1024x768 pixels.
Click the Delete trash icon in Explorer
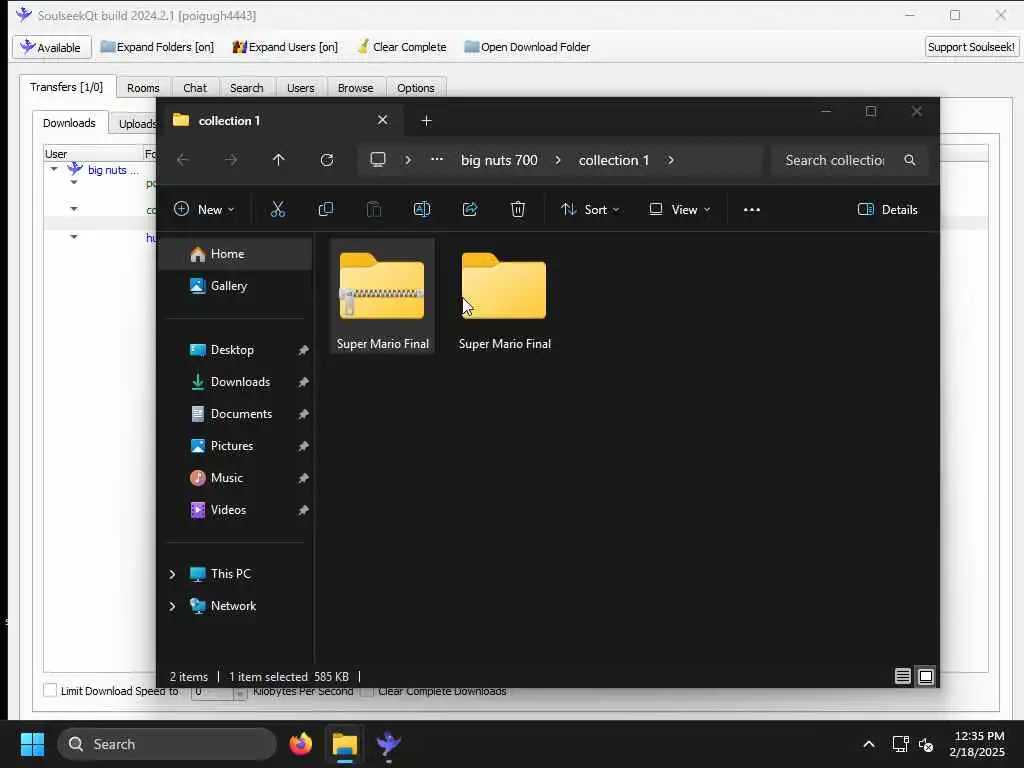pos(518,209)
